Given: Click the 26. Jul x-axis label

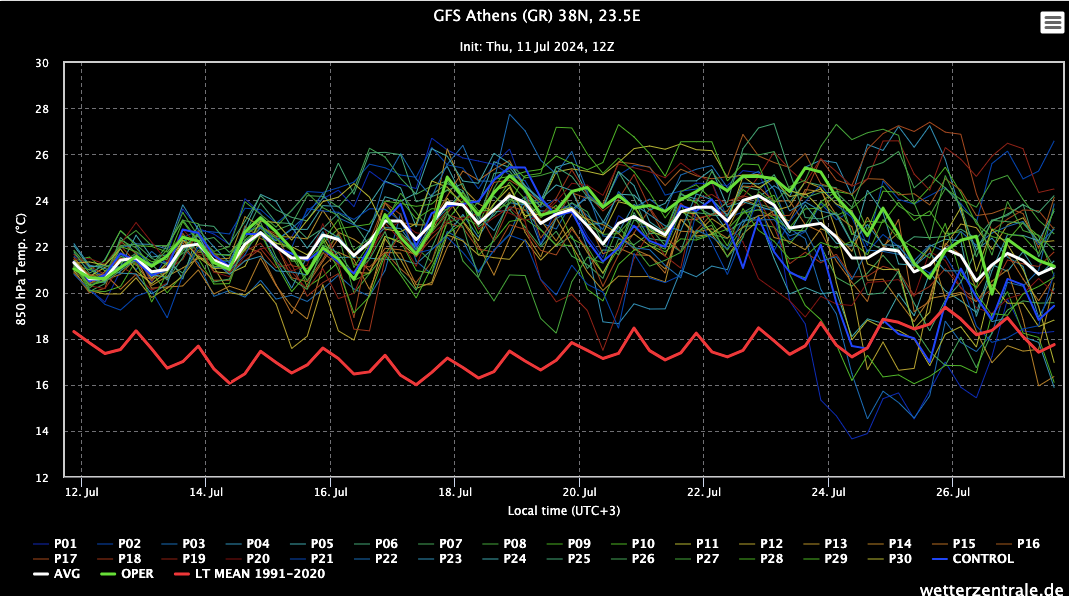Looking at the screenshot, I should pos(952,492).
